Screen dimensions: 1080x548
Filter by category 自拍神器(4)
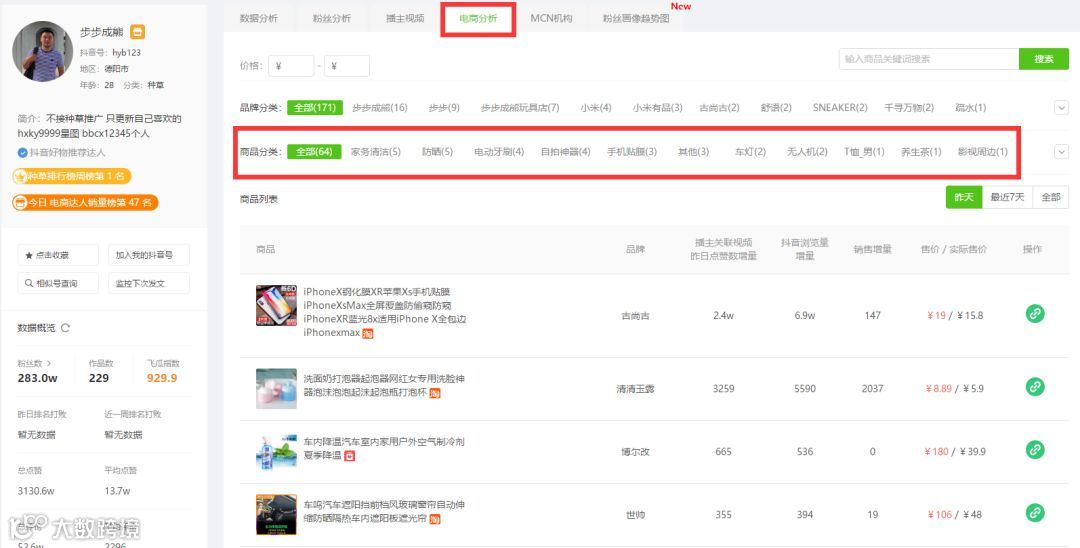click(x=565, y=152)
